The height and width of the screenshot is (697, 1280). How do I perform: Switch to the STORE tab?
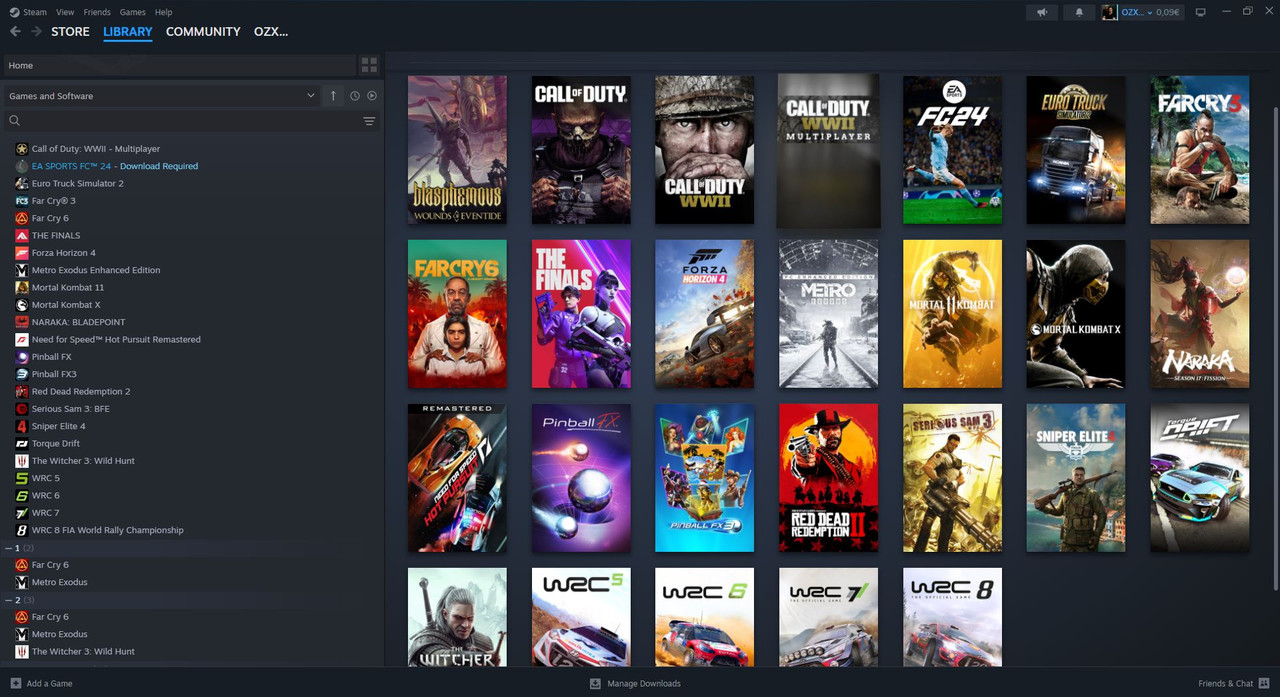[x=71, y=32]
